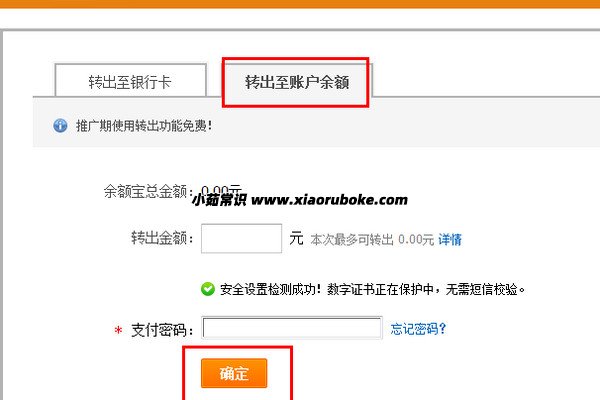The height and width of the screenshot is (400, 600).
Task: Click the blue info icon beside promo notice
Action: coord(60,126)
